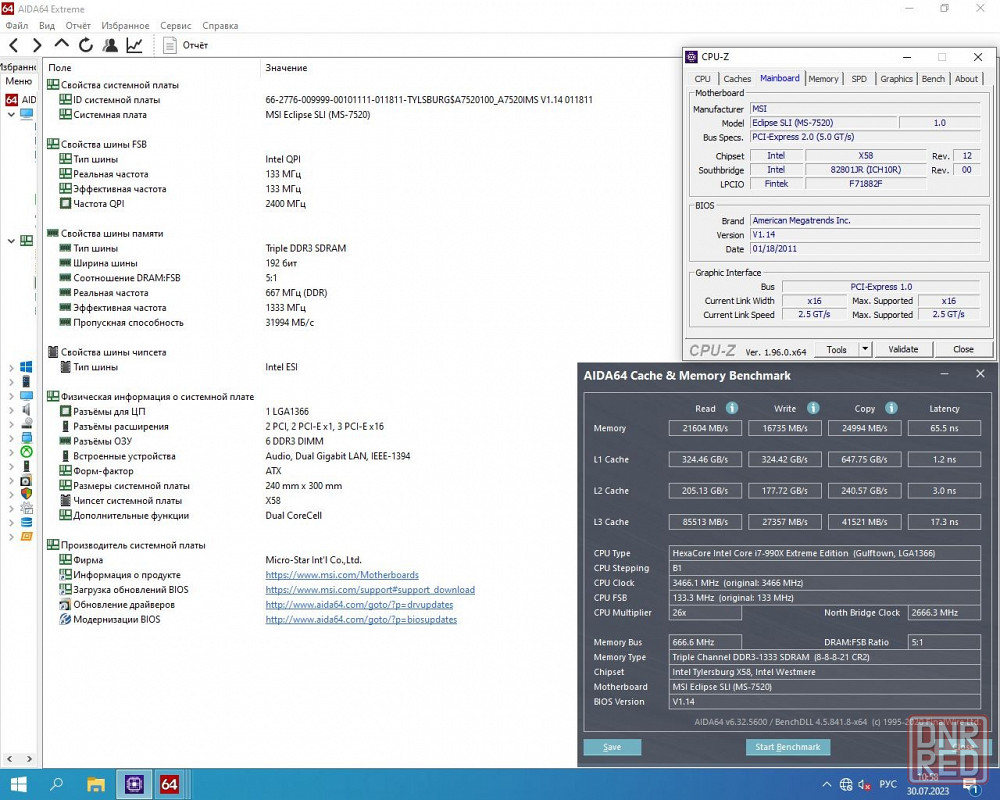Switch to Caches tab in CPU-Z
This screenshot has height=800, width=1000.
click(x=737, y=78)
